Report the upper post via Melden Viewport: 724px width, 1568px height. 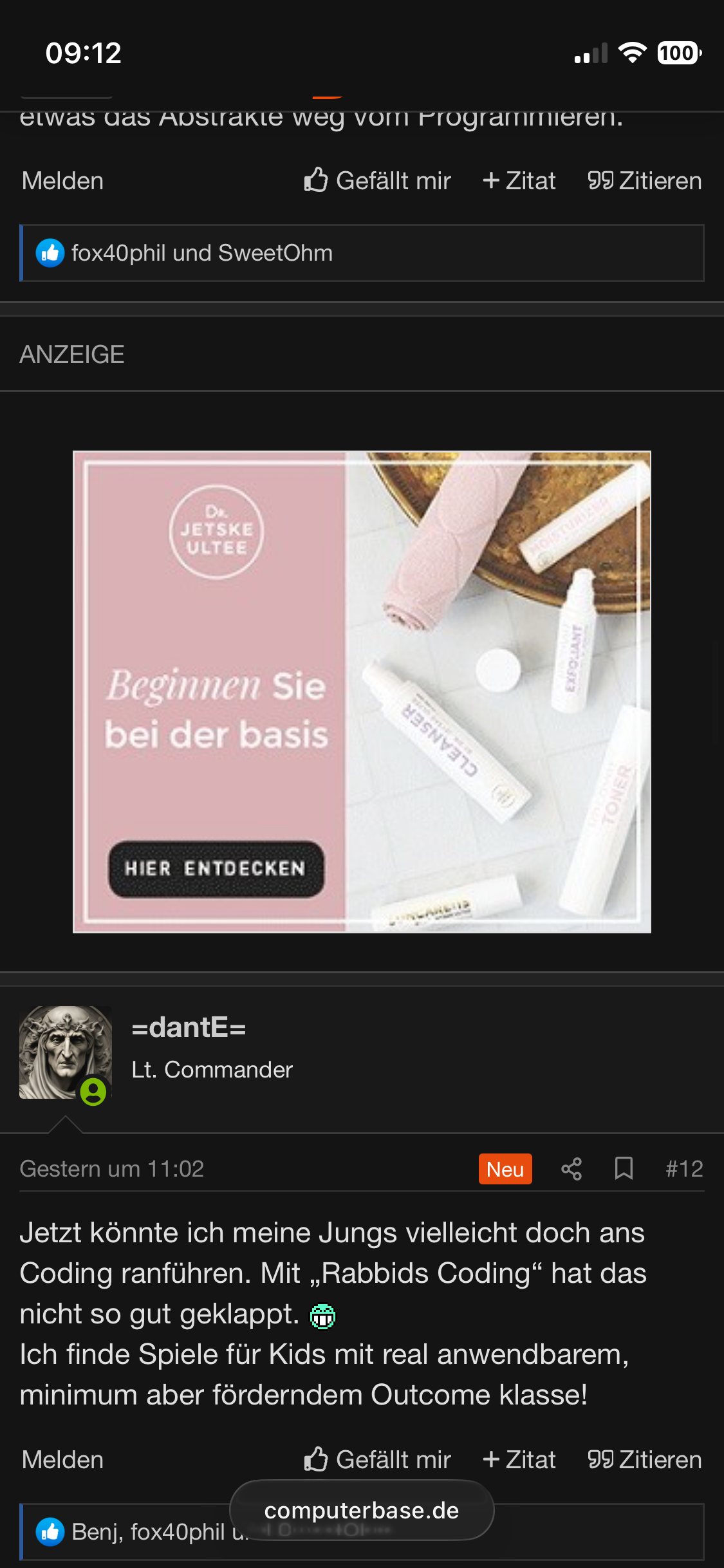tap(62, 181)
